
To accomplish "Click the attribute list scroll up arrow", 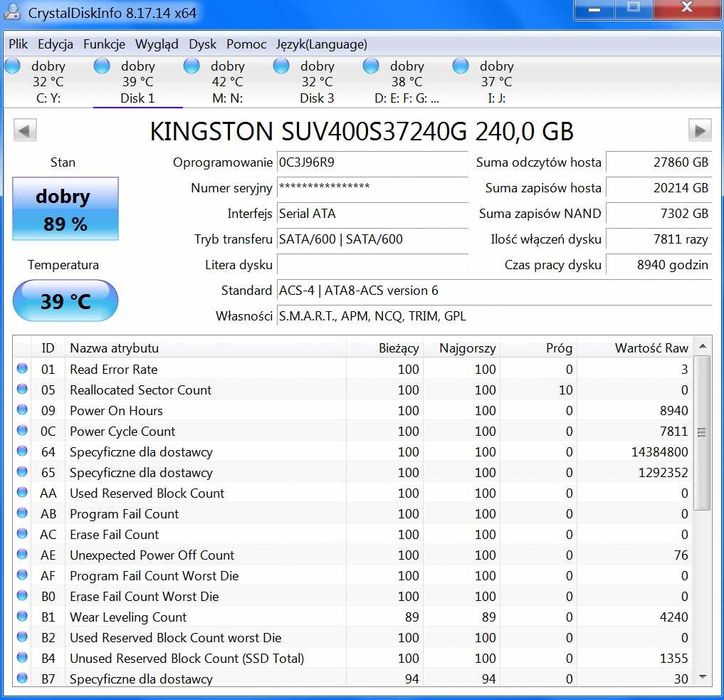I will [x=702, y=346].
